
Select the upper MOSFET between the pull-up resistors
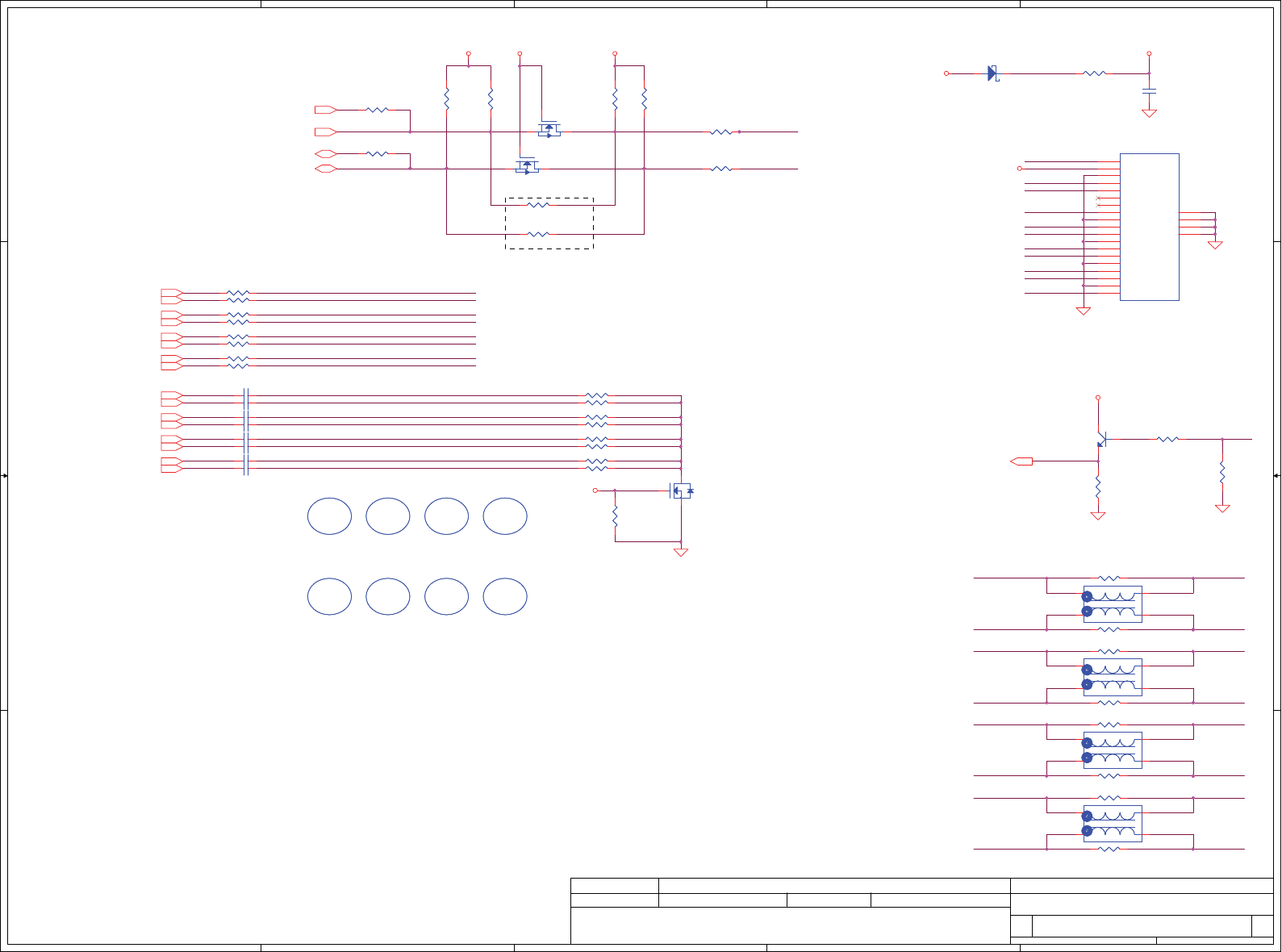(549, 129)
